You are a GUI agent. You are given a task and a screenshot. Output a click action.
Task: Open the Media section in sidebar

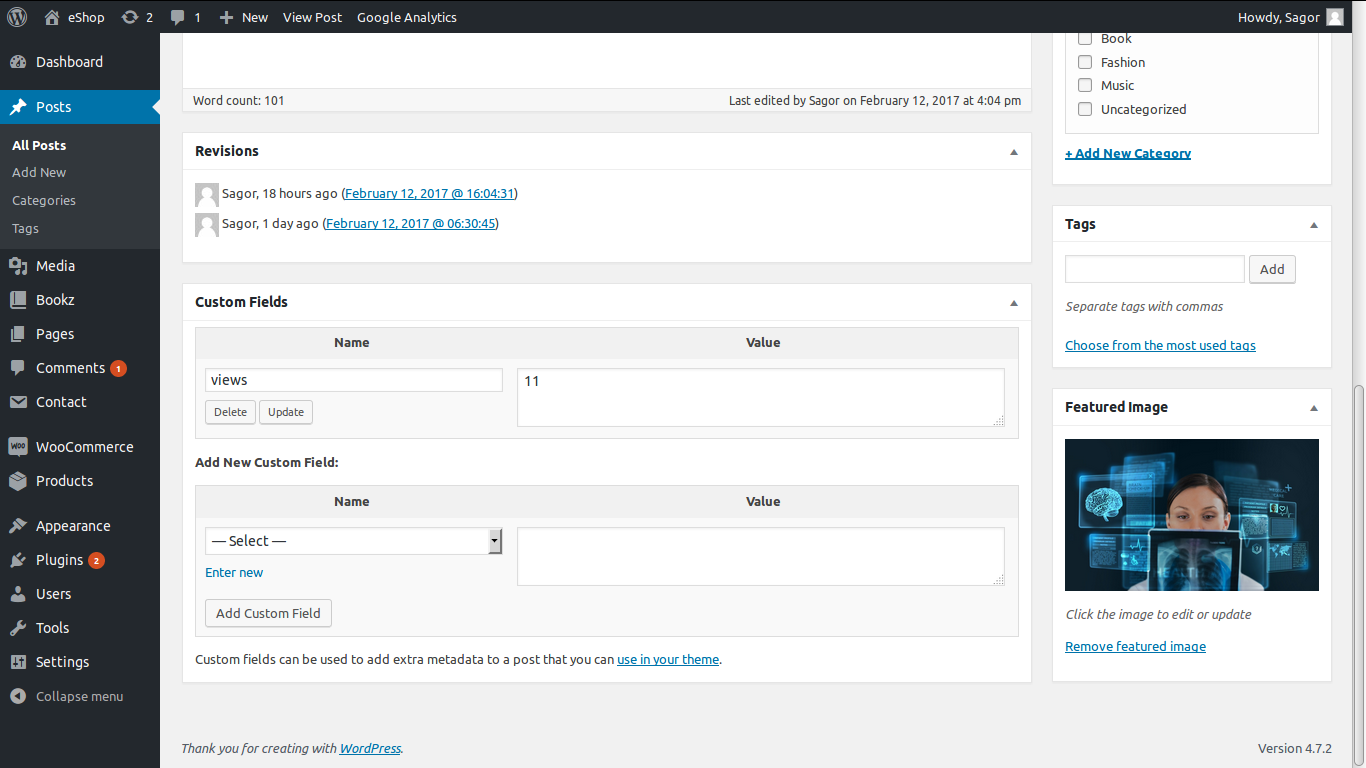tap(55, 266)
